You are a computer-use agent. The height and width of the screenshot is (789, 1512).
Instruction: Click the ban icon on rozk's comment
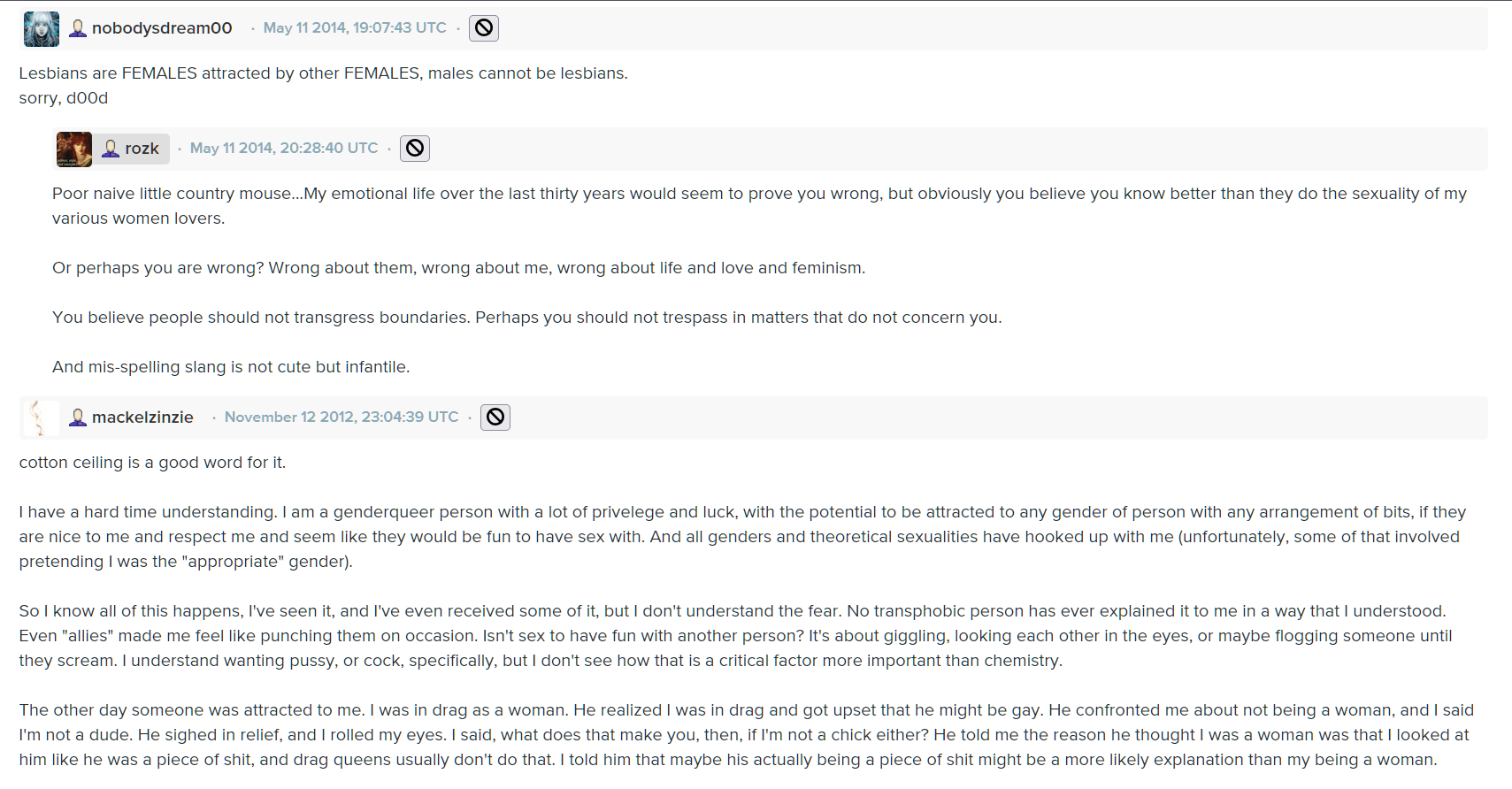415,149
